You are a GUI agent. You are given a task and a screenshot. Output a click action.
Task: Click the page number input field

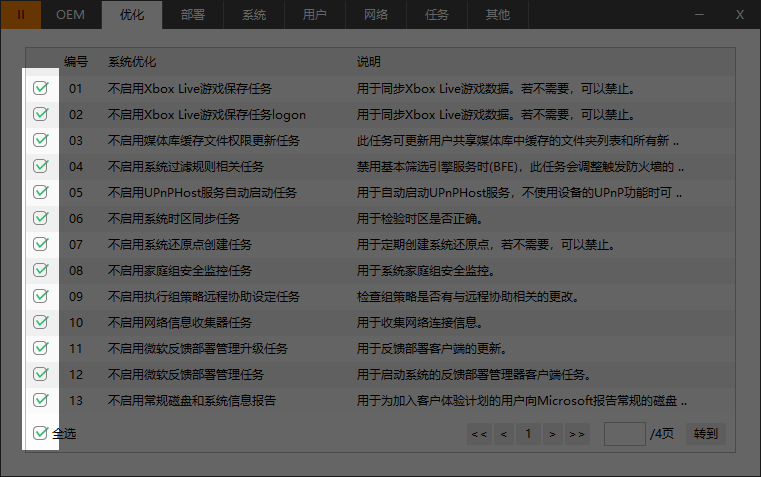[625, 434]
